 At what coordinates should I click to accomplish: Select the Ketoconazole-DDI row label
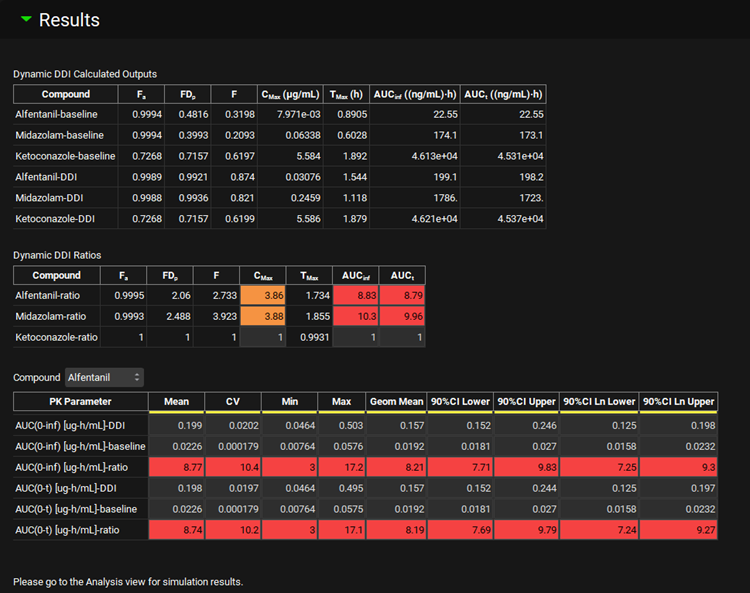(x=60, y=218)
